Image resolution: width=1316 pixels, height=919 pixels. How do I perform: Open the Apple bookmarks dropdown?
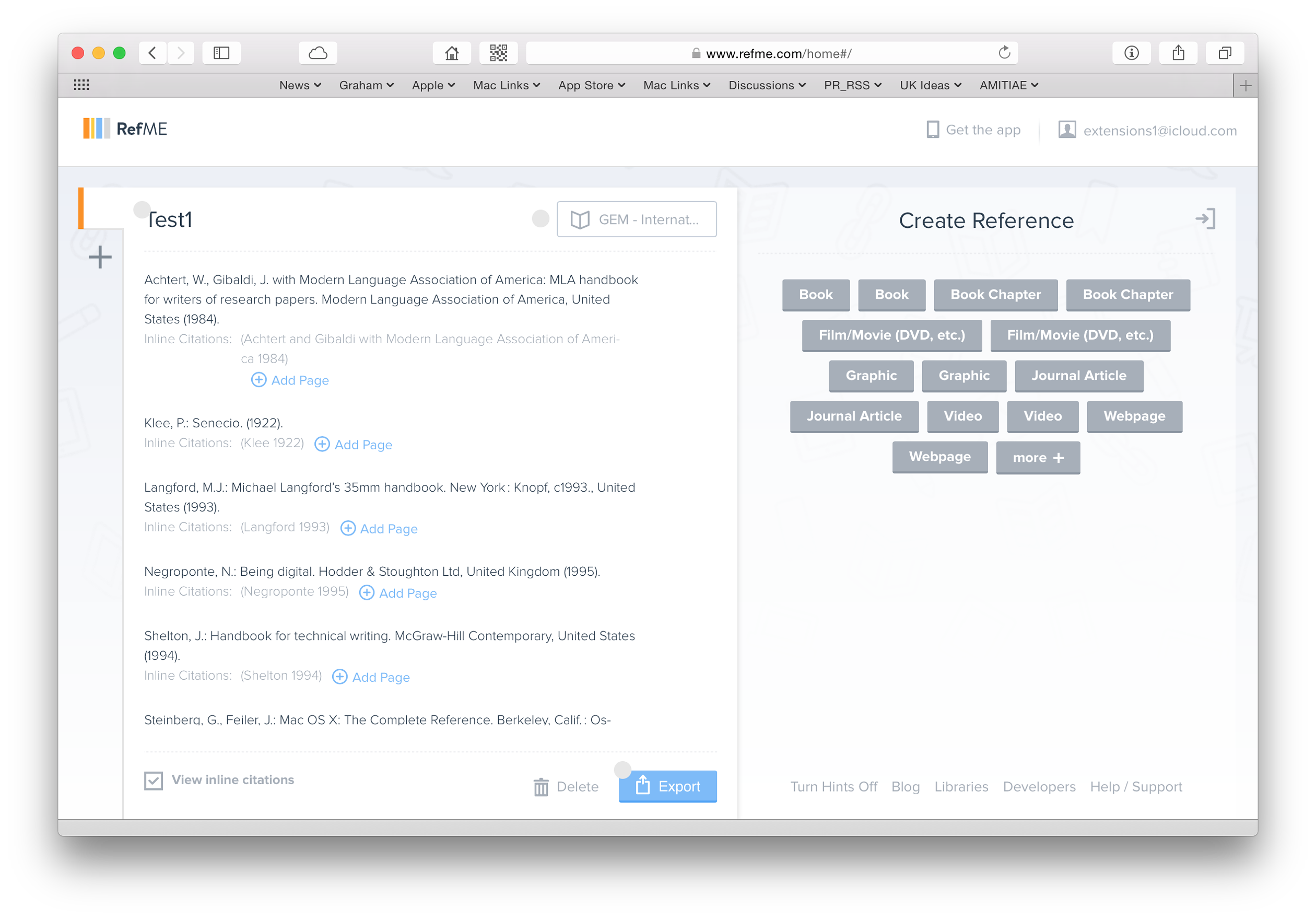click(x=433, y=86)
